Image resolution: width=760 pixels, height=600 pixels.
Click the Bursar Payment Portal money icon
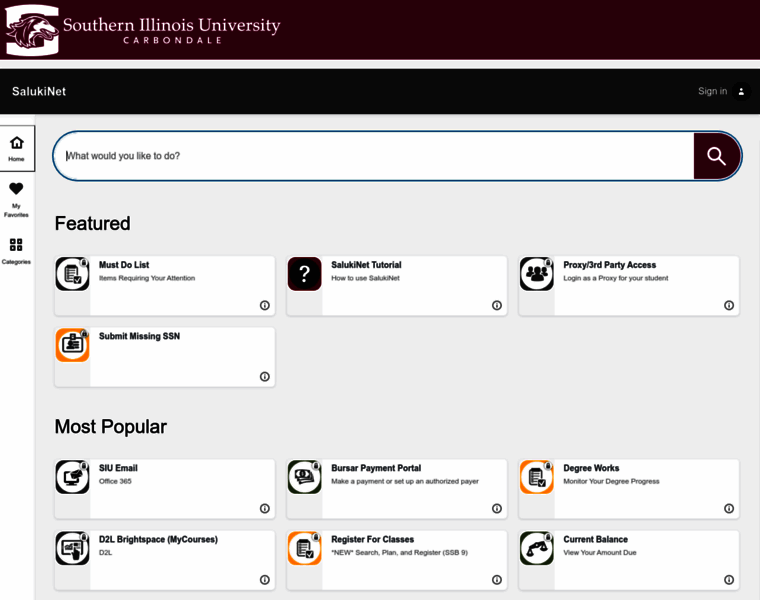tap(304, 477)
